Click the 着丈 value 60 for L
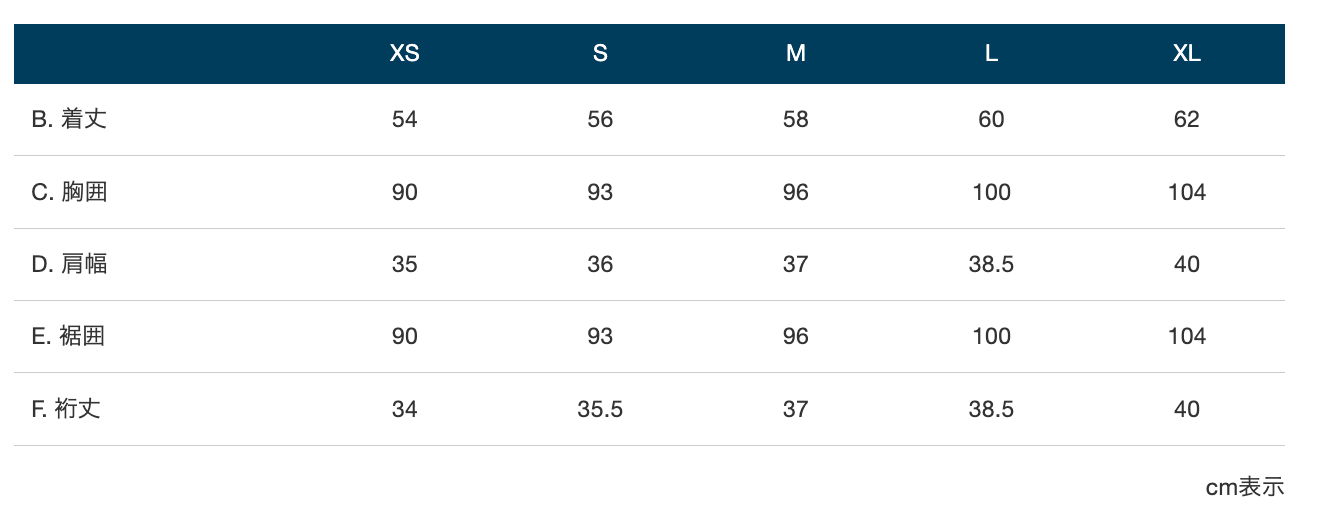 pos(991,120)
